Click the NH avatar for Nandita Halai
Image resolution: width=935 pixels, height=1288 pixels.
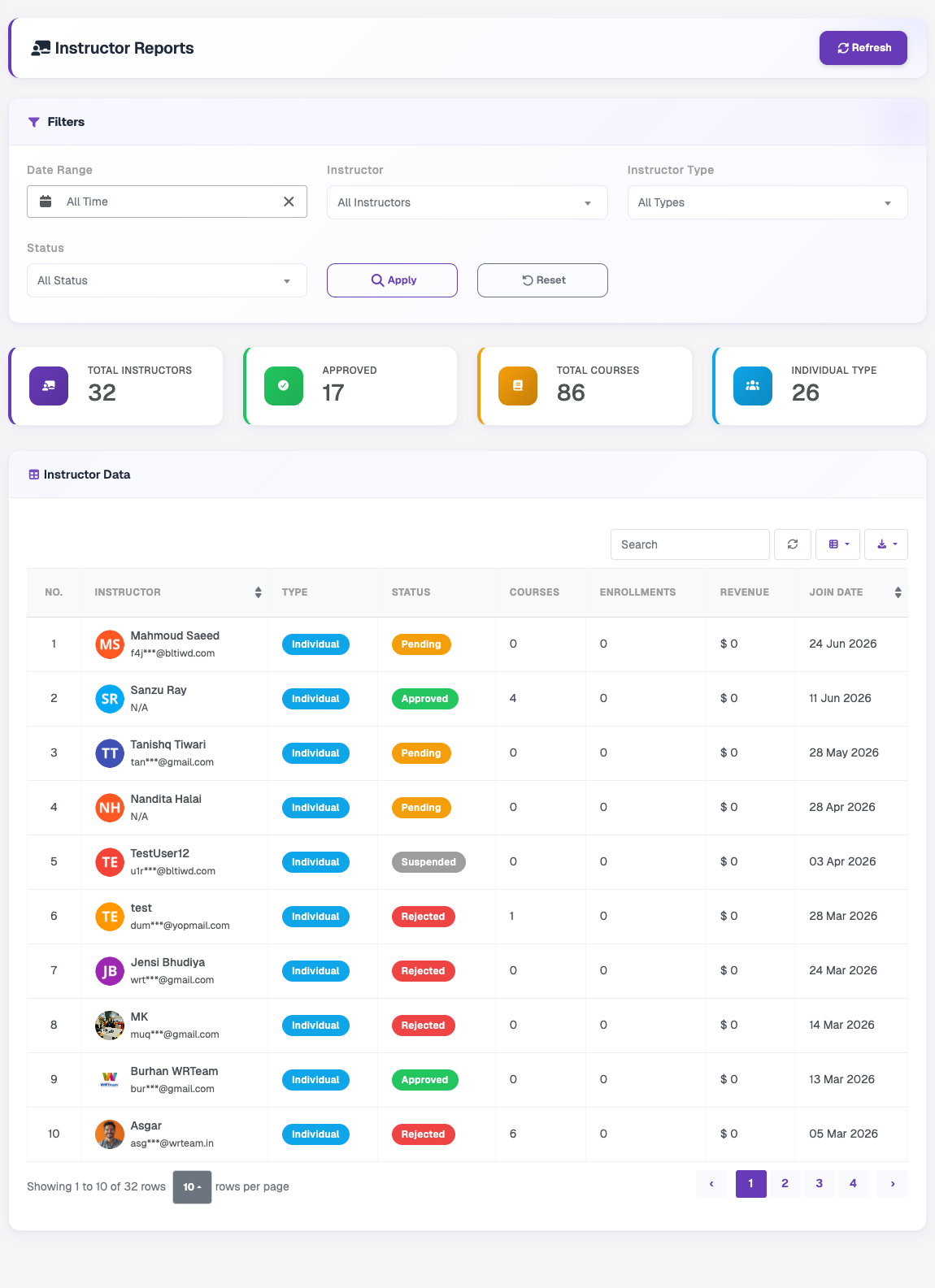[x=110, y=808]
